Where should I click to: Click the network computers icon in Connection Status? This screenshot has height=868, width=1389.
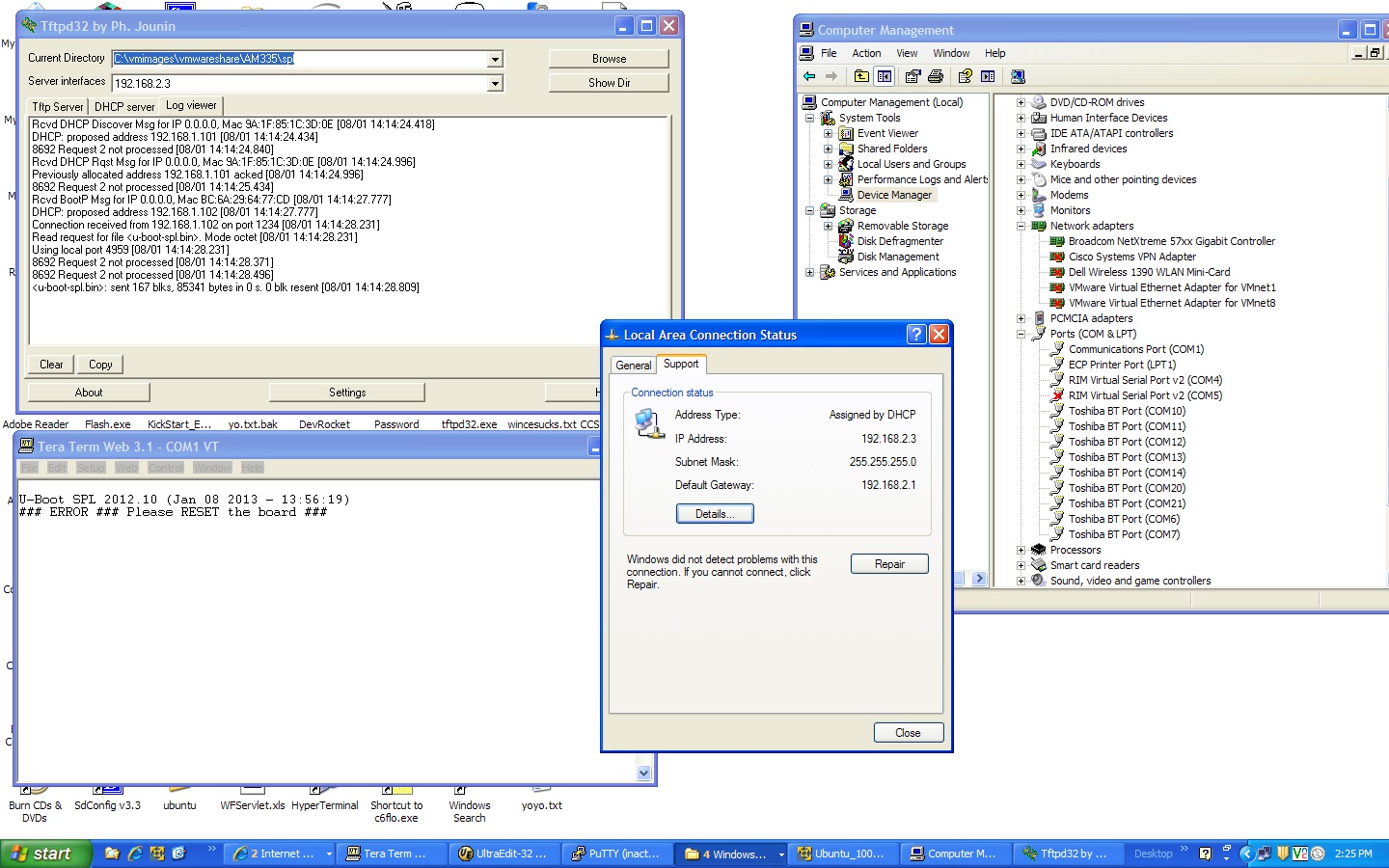[649, 423]
